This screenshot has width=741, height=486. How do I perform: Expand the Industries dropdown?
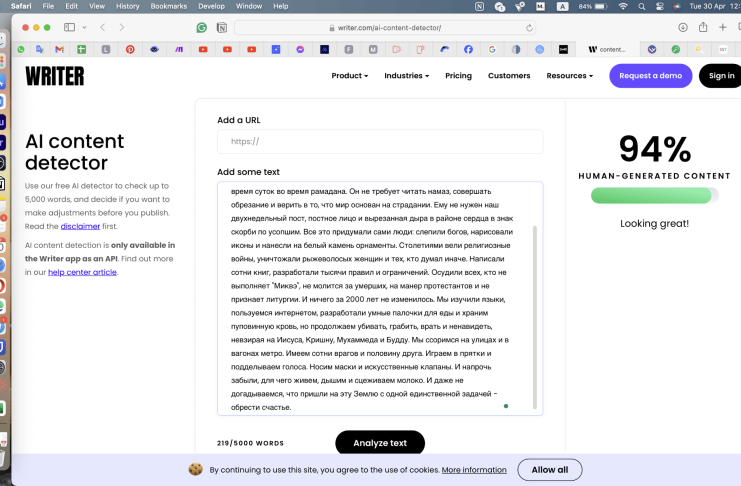point(406,76)
